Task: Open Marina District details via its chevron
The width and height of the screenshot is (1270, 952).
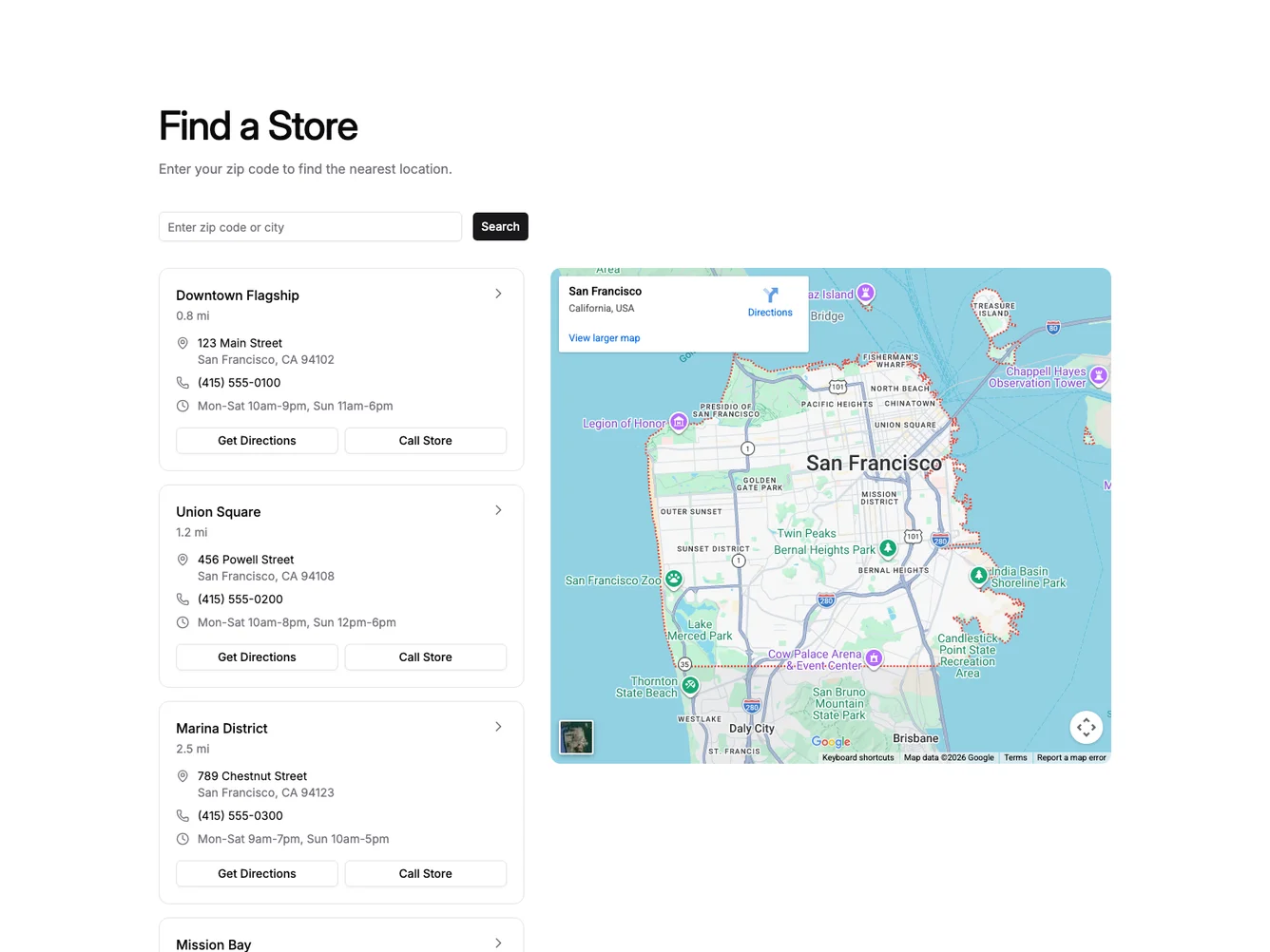Action: pyautogui.click(x=498, y=726)
